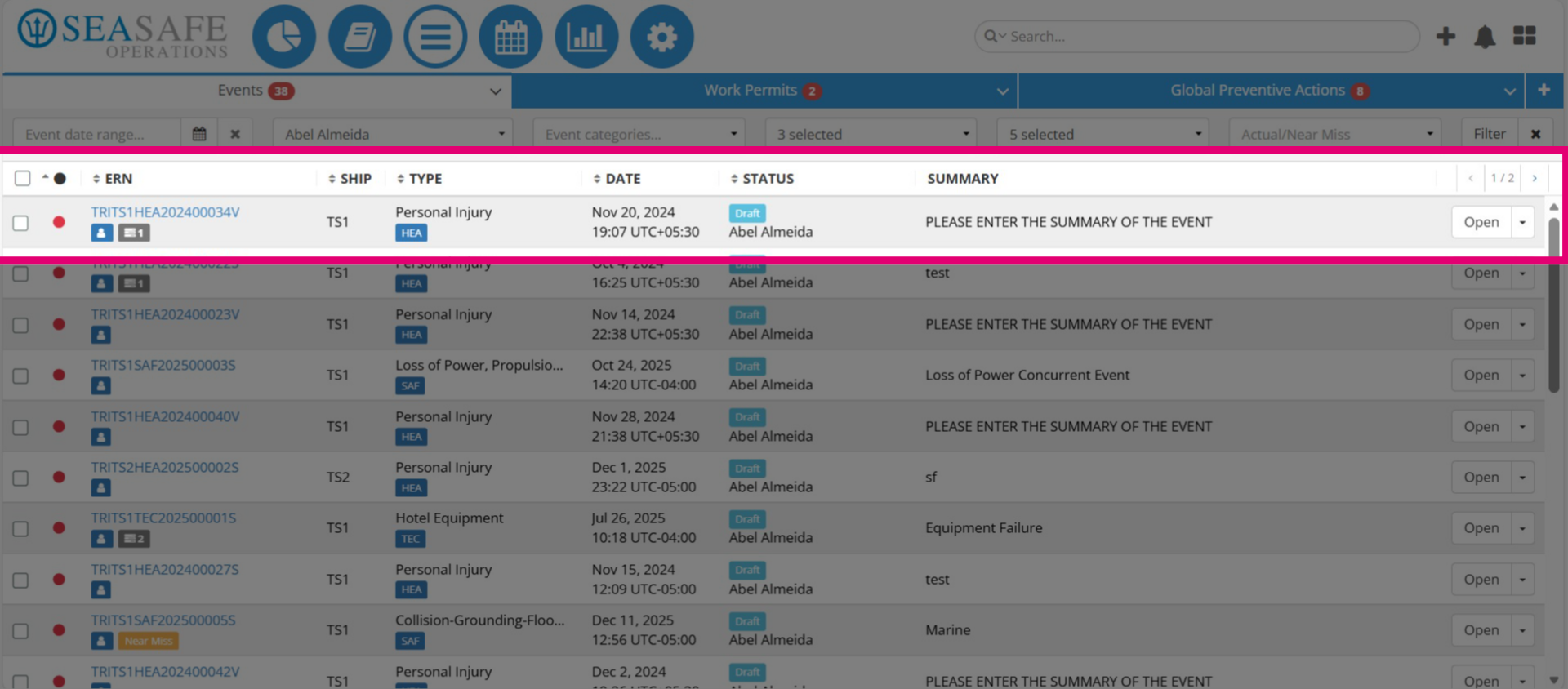
Task: Check the row TRITS1SAF202500003S checkbox
Action: (20, 376)
